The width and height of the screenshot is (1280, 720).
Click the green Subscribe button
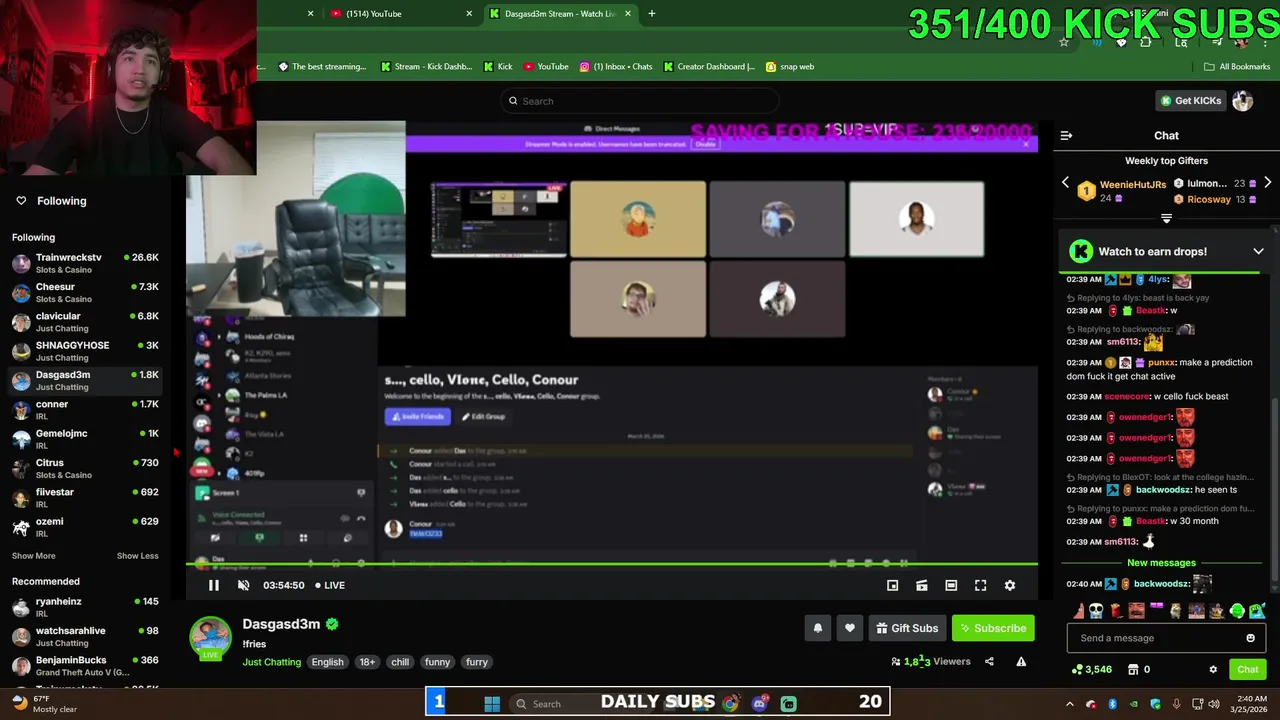tap(993, 628)
